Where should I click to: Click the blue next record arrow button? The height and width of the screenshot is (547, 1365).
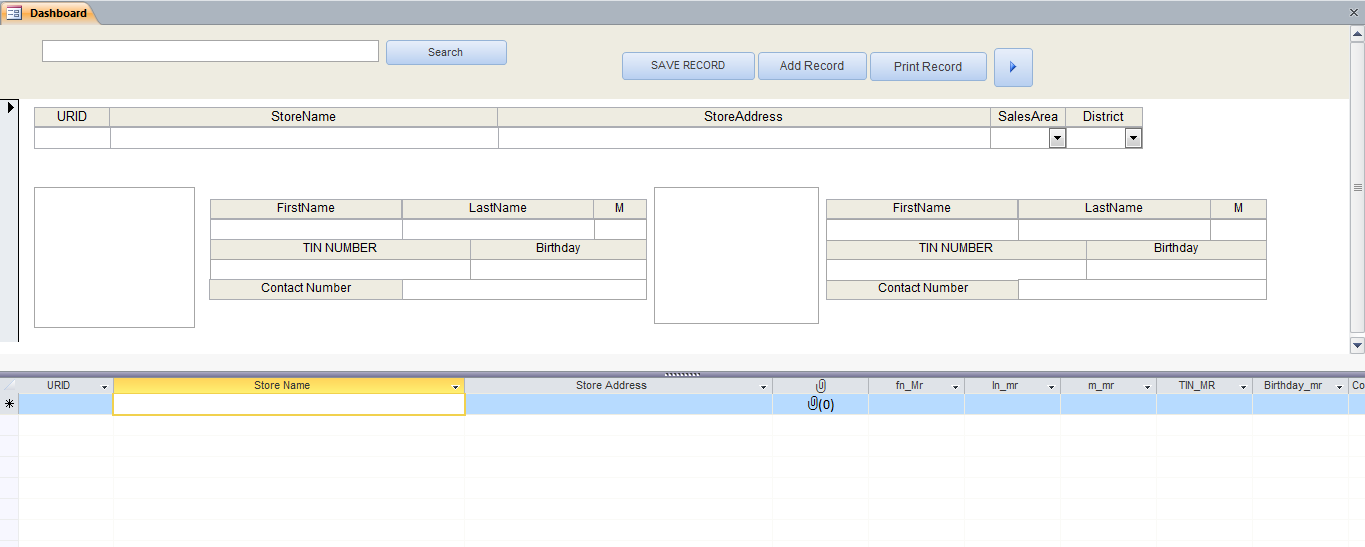pyautogui.click(x=1013, y=67)
